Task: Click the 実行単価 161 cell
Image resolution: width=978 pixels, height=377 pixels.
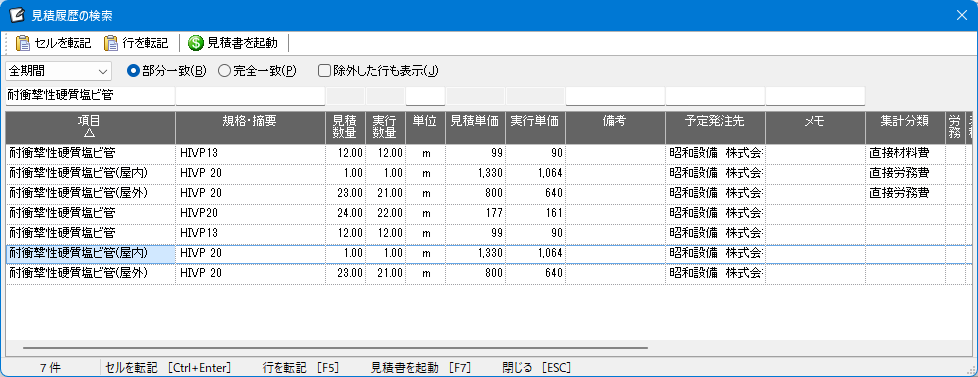Action: [x=535, y=213]
